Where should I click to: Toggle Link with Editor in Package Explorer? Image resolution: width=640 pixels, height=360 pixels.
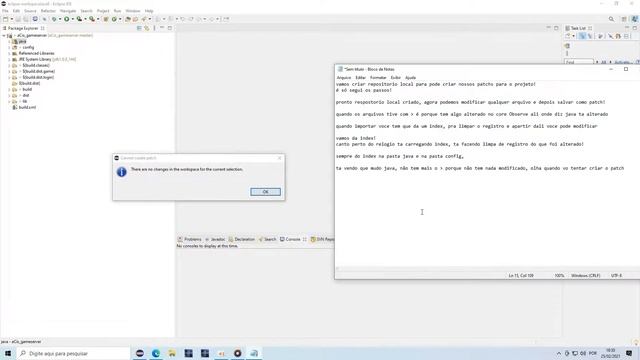(147, 28)
